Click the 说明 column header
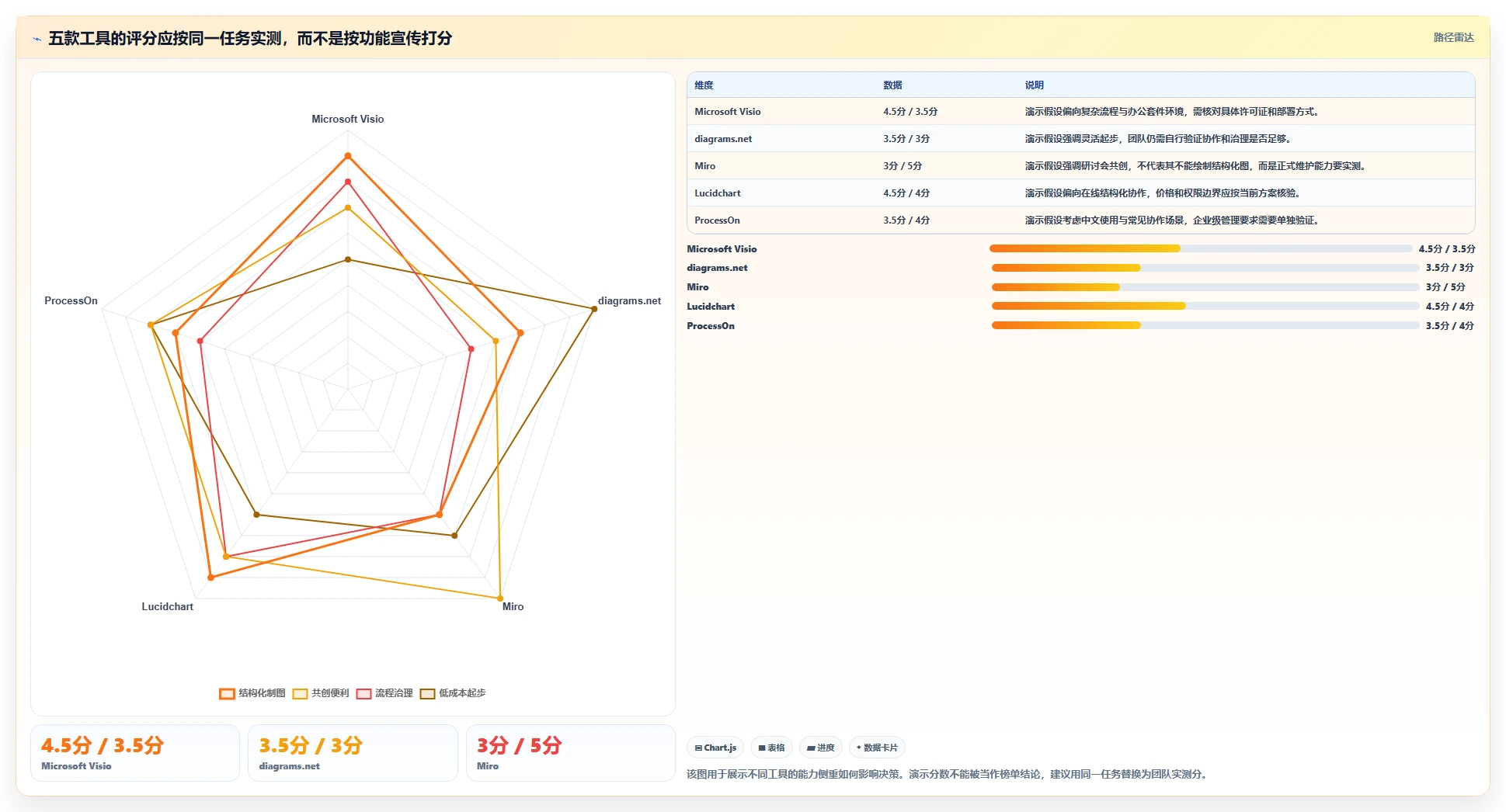Image resolution: width=1506 pixels, height=812 pixels. 1034,85
